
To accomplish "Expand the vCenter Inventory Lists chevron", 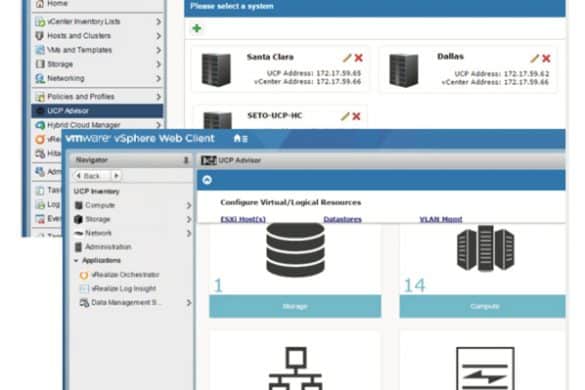I will coord(158,22).
